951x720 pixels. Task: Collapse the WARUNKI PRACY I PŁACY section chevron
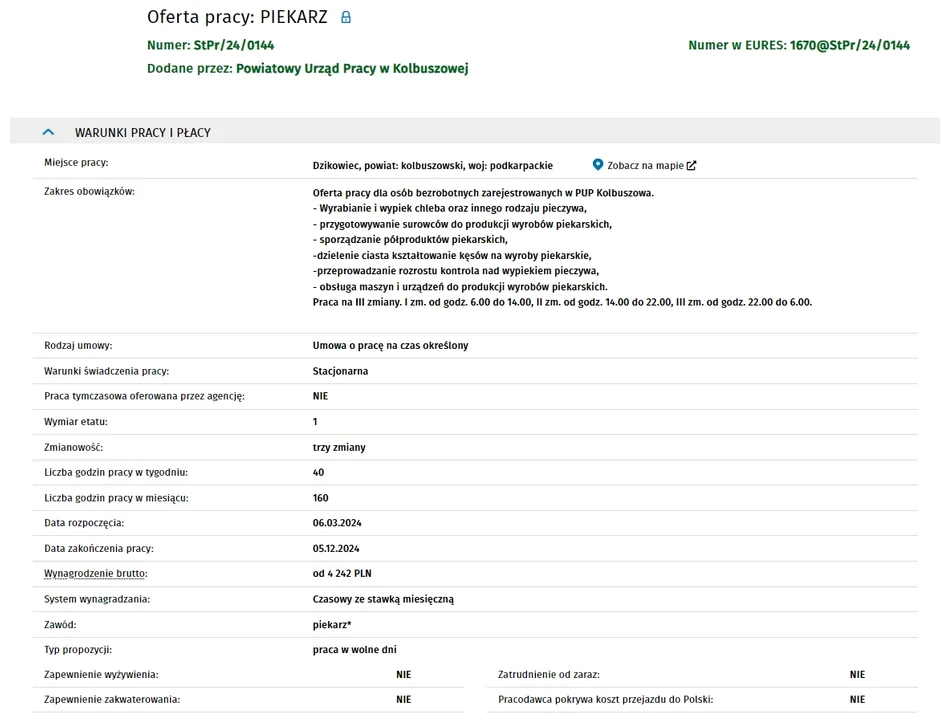pyautogui.click(x=49, y=132)
